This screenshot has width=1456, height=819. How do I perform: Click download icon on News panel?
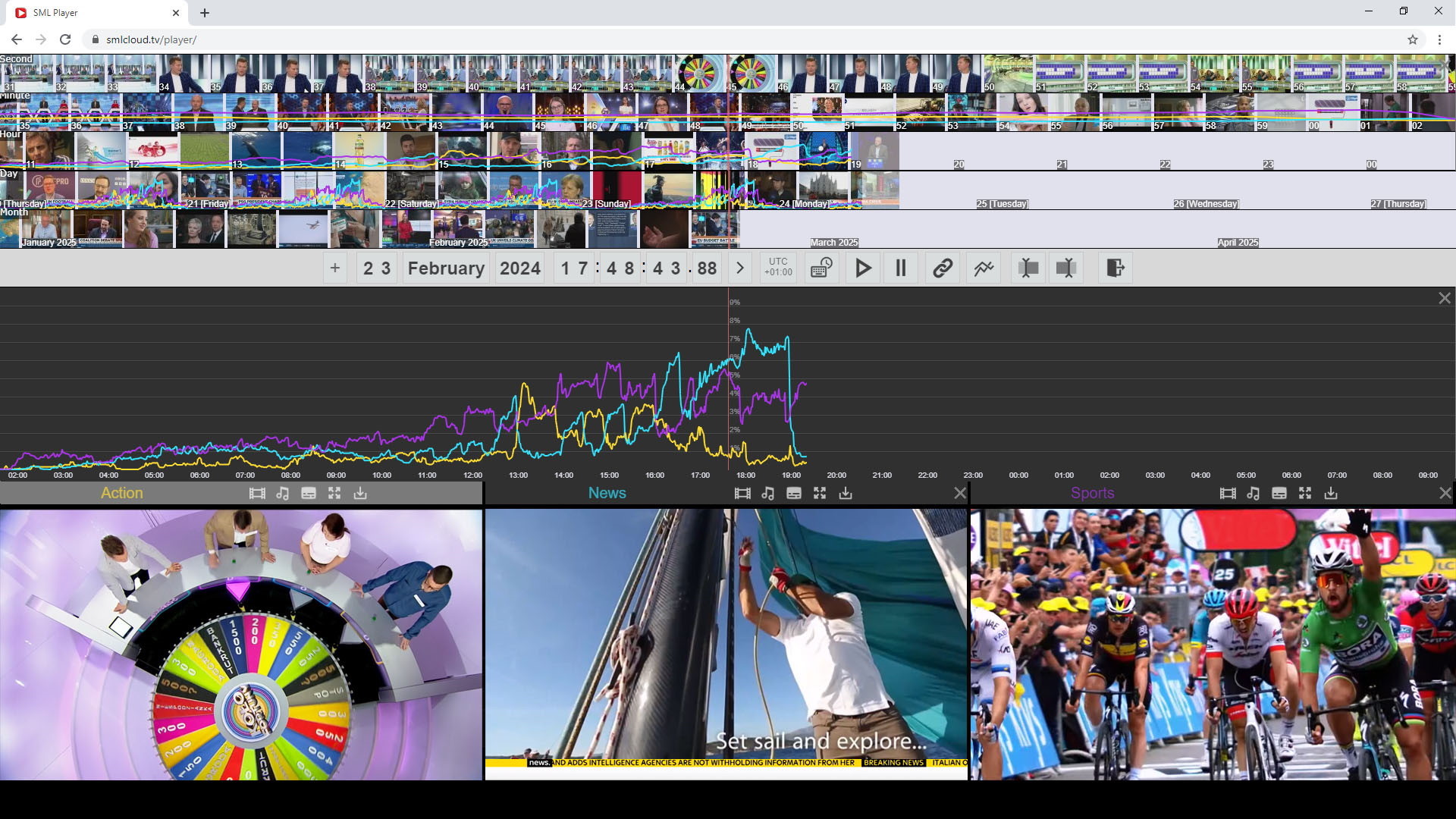pyautogui.click(x=846, y=494)
